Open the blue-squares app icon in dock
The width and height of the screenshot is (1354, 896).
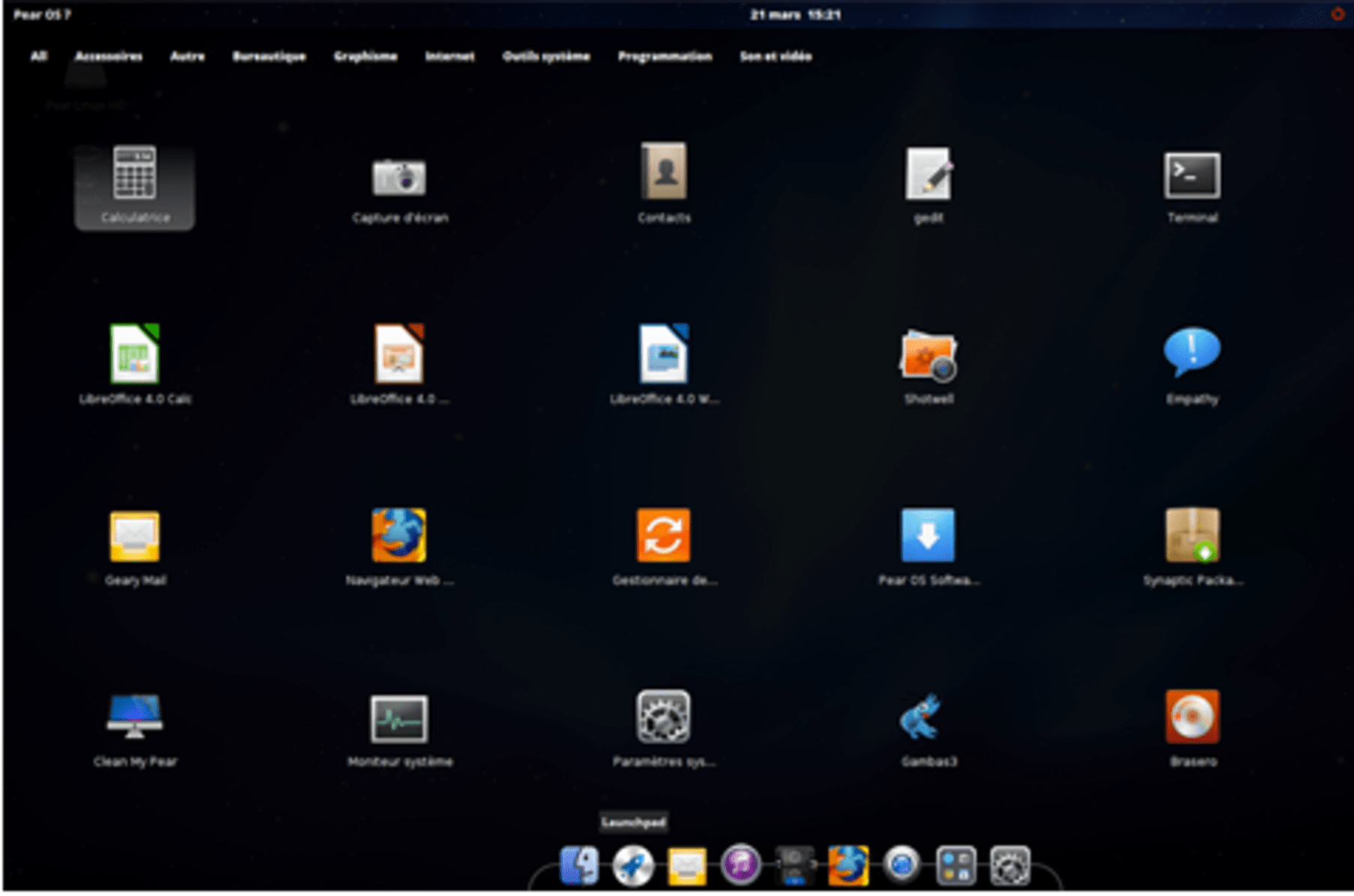(x=956, y=865)
